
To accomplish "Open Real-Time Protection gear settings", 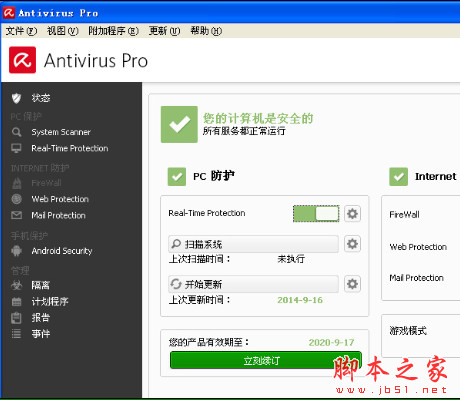I will 352,214.
